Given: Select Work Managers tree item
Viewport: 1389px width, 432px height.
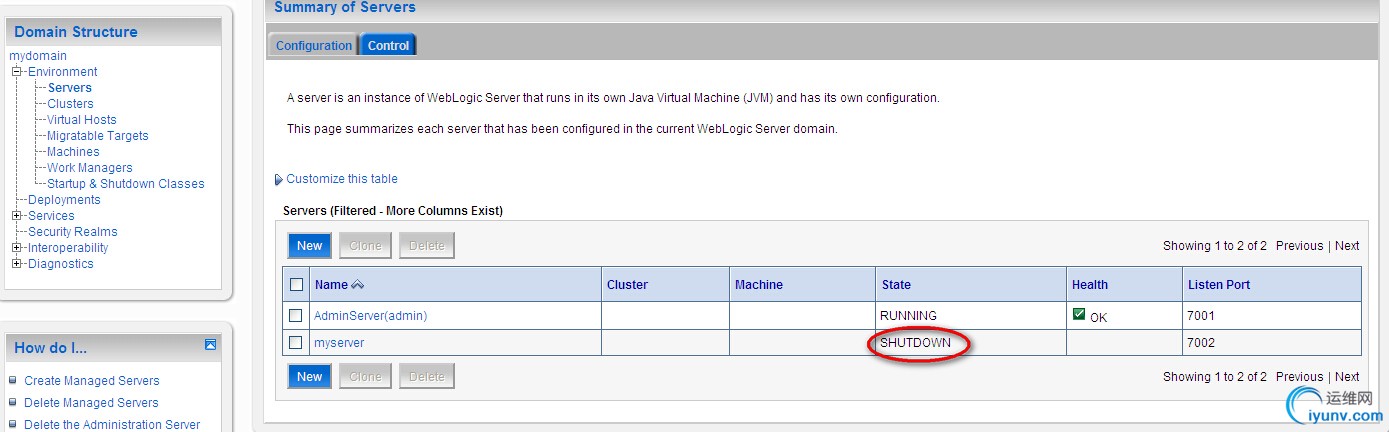Looking at the screenshot, I should coord(90,168).
